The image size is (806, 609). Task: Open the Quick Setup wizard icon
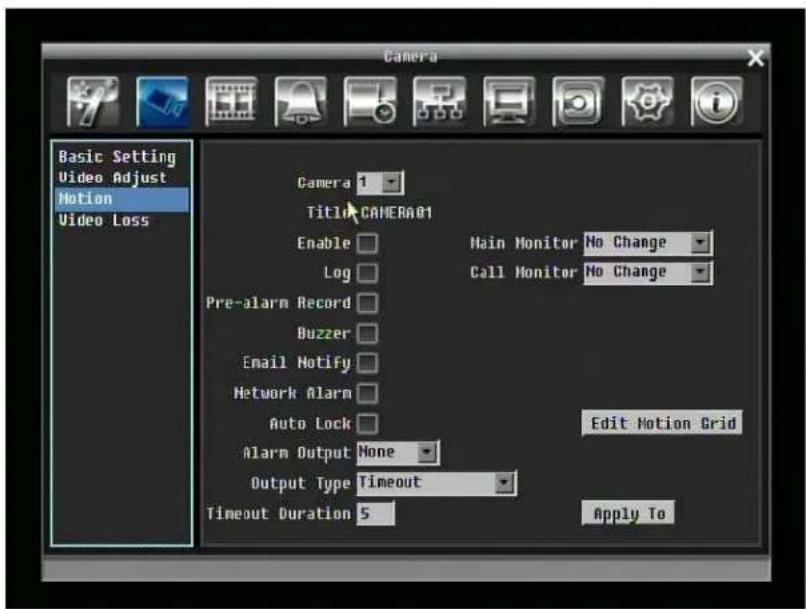tap(93, 101)
